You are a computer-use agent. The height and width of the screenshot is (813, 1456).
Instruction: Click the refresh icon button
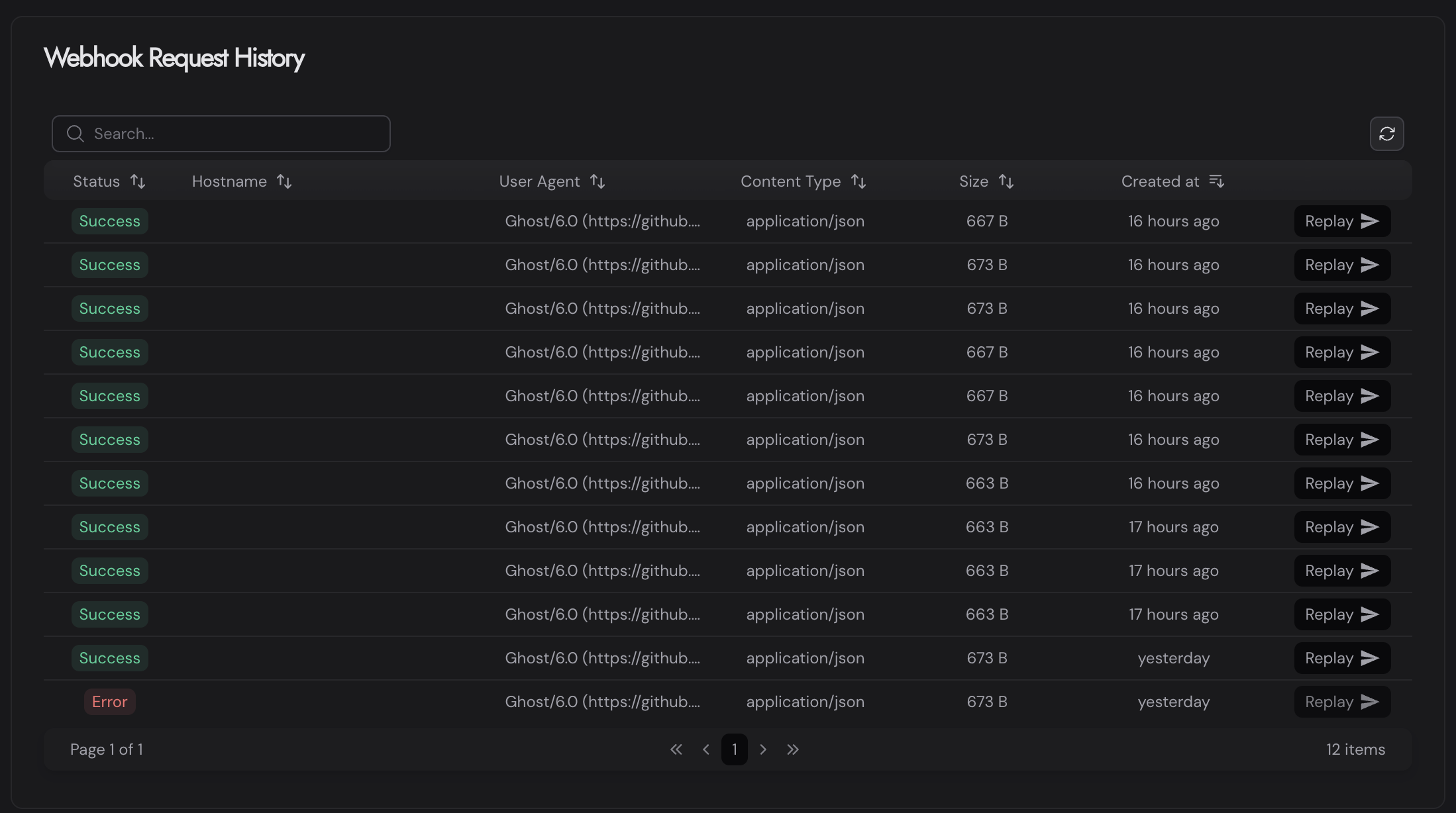pyautogui.click(x=1386, y=134)
